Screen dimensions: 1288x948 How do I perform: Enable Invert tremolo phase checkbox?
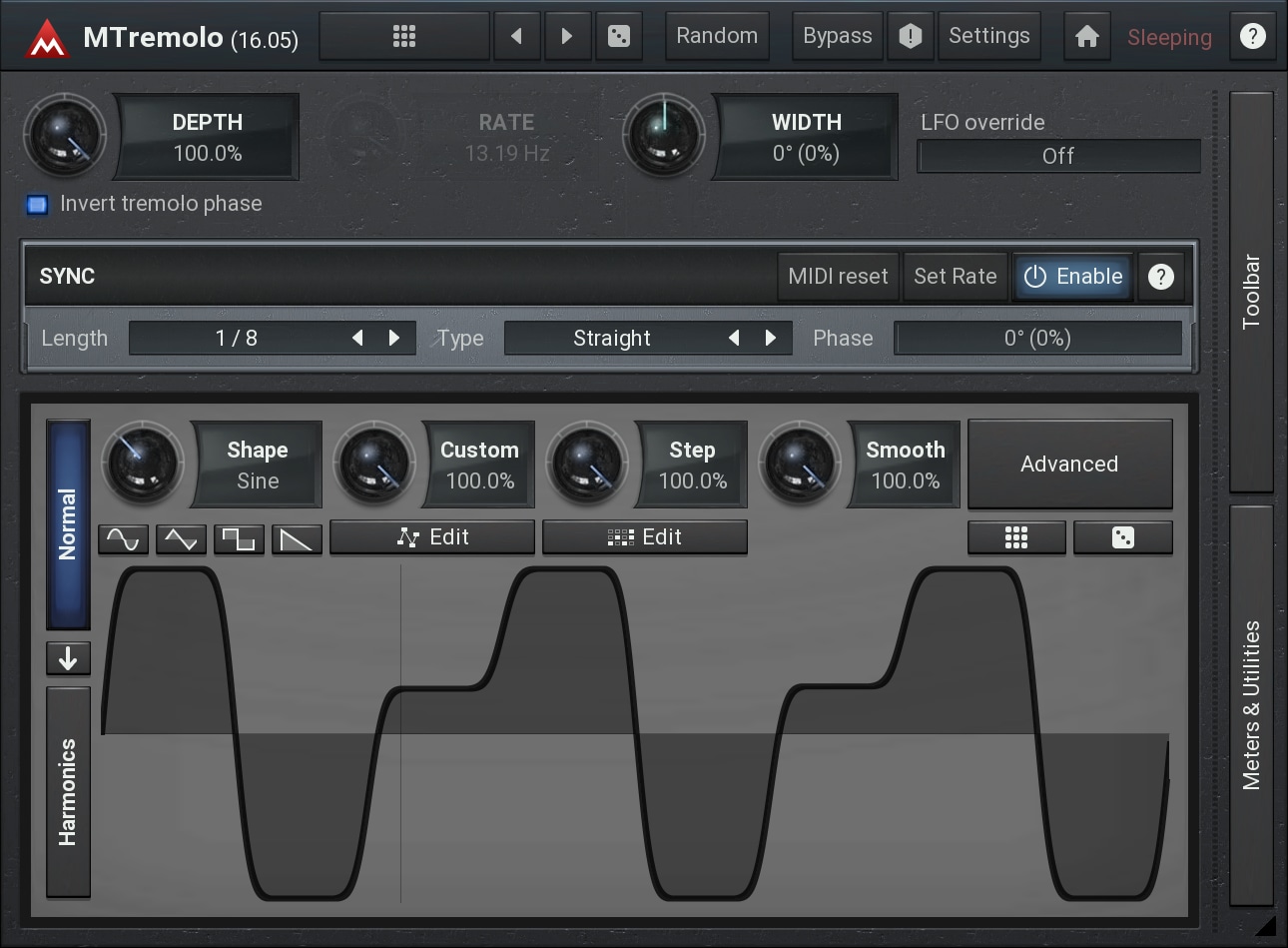[x=37, y=205]
